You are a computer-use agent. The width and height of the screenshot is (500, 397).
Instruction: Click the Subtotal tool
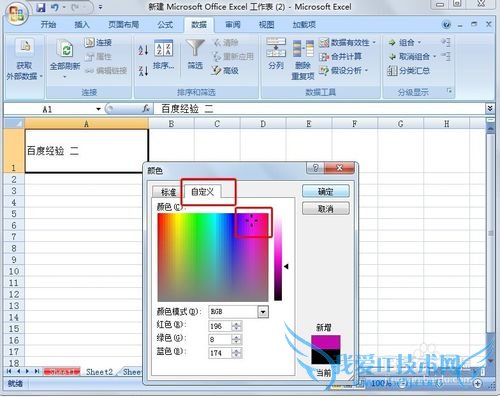click(x=408, y=70)
